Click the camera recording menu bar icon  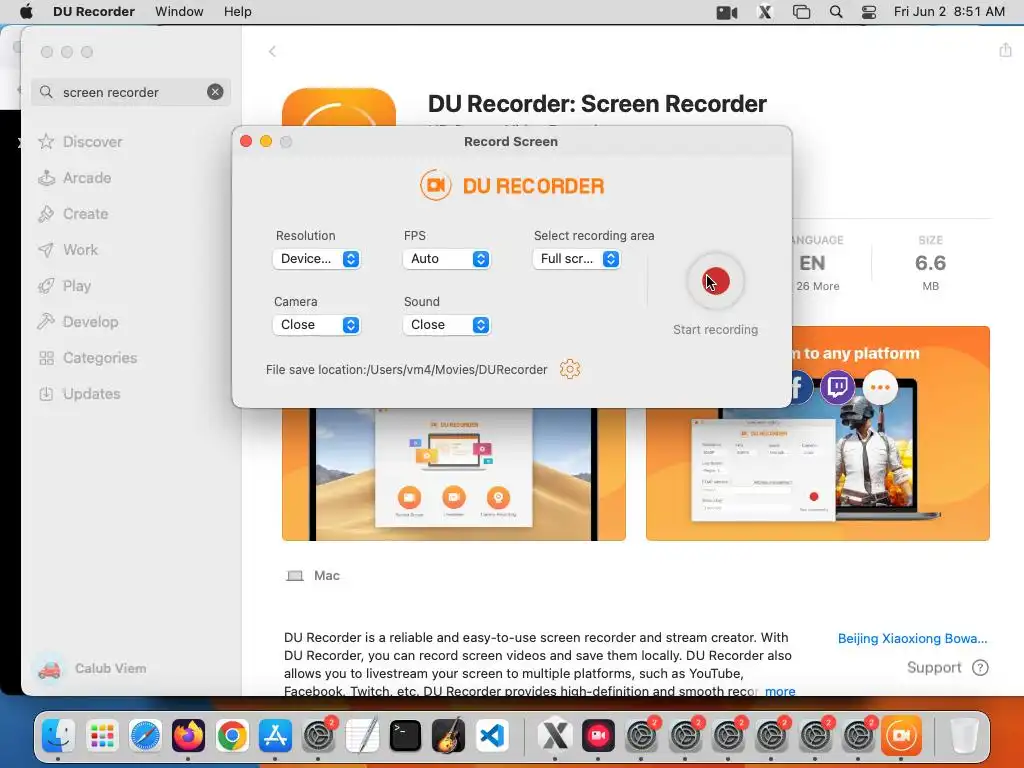tap(727, 12)
